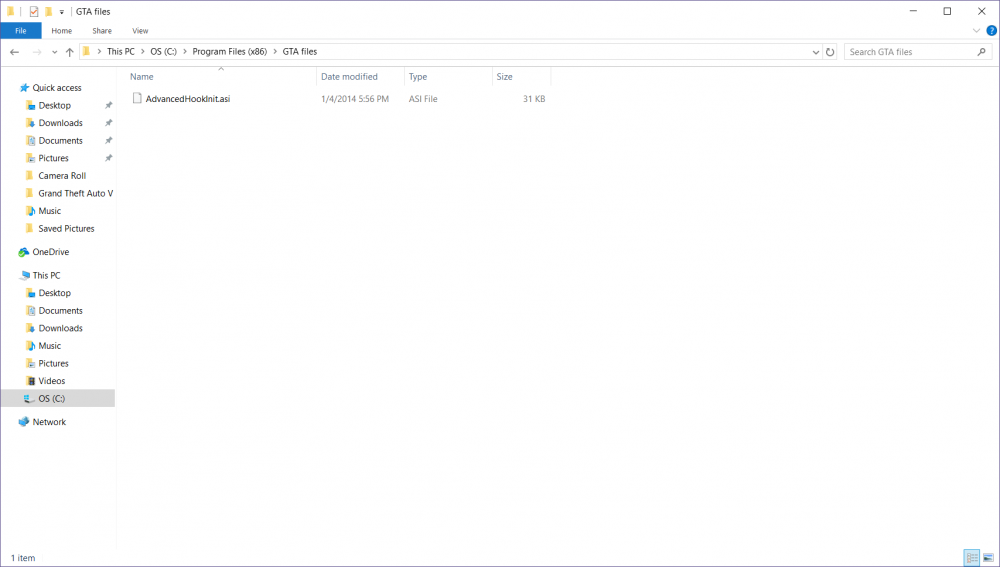Switch to Large icons view in status bar
1000x567 pixels.
click(x=988, y=557)
